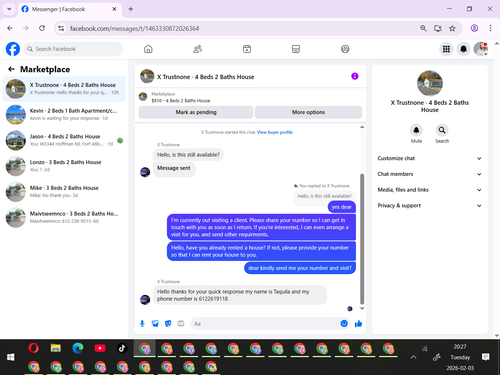500x375 pixels.
Task: Open the notifications bell in Facebook header
Action: [x=463, y=49]
